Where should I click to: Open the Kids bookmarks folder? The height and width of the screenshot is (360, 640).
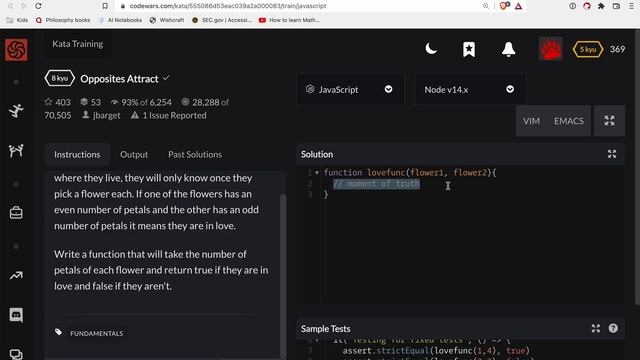click(18, 20)
